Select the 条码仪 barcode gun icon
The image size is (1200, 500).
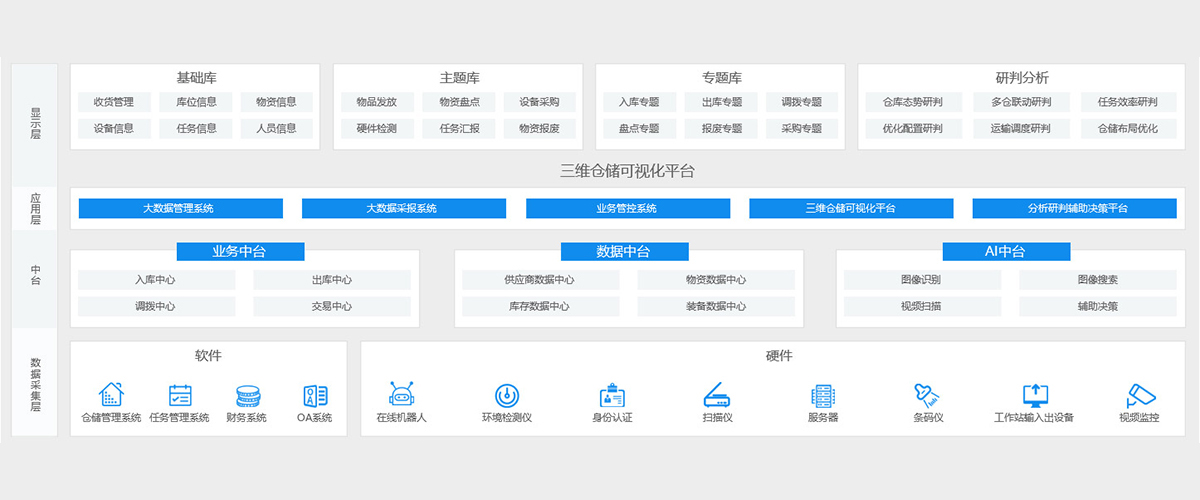pos(927,395)
